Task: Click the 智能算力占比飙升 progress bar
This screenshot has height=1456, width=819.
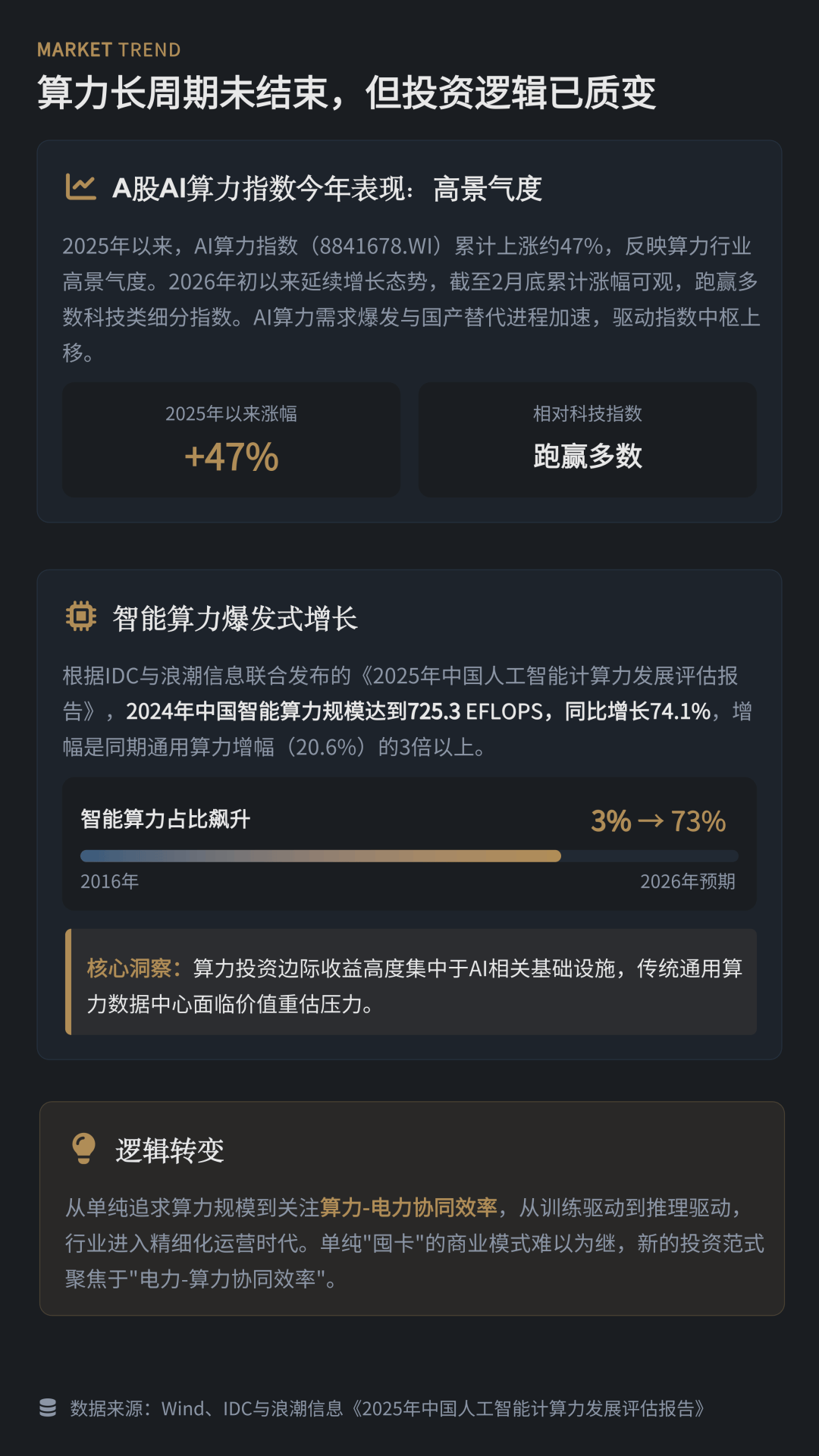Action: point(409,856)
